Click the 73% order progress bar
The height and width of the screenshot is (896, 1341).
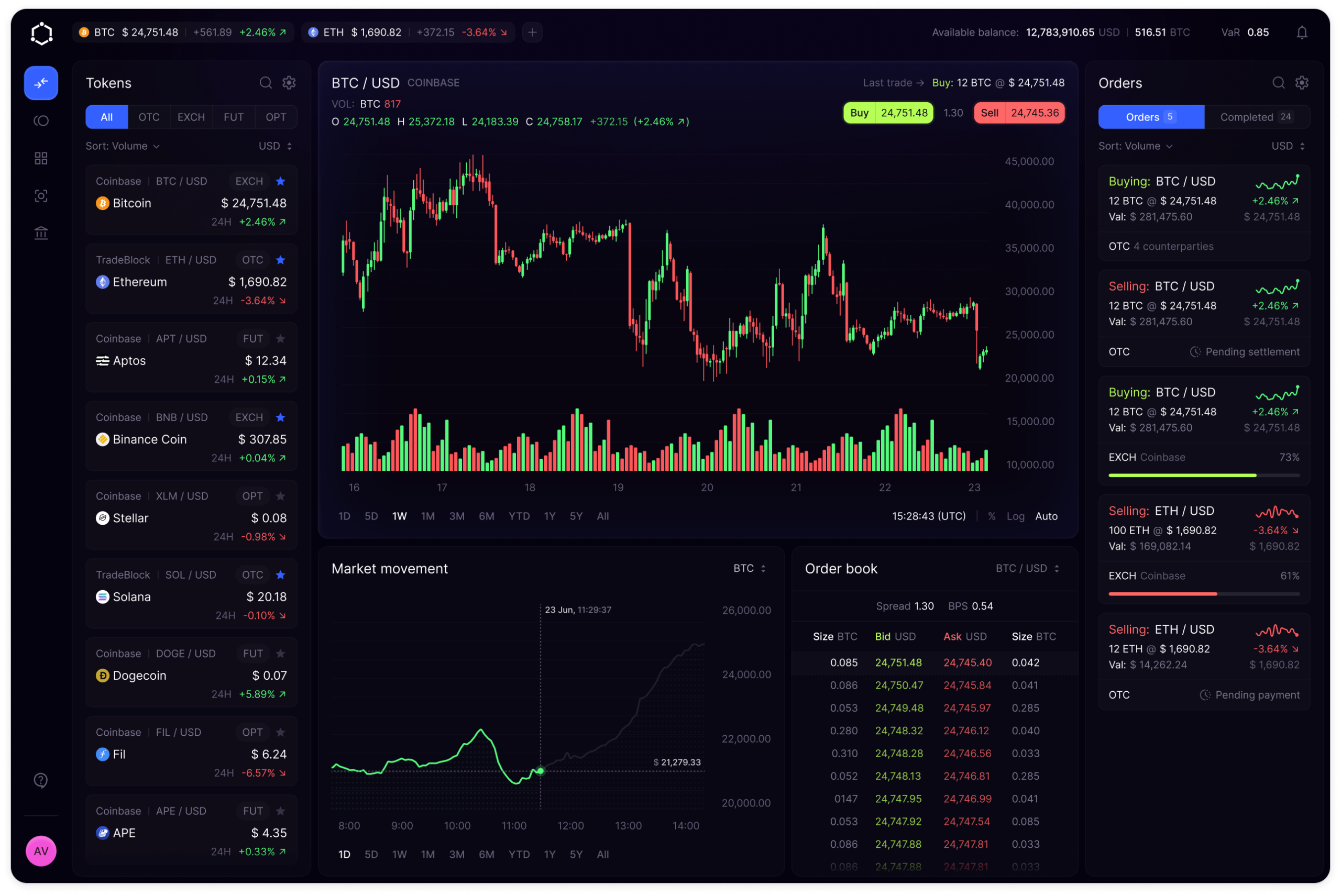click(1203, 475)
